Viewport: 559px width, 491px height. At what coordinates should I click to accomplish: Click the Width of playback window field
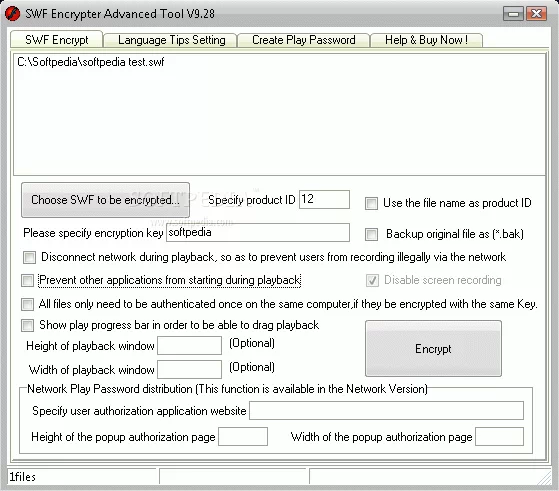tap(189, 369)
